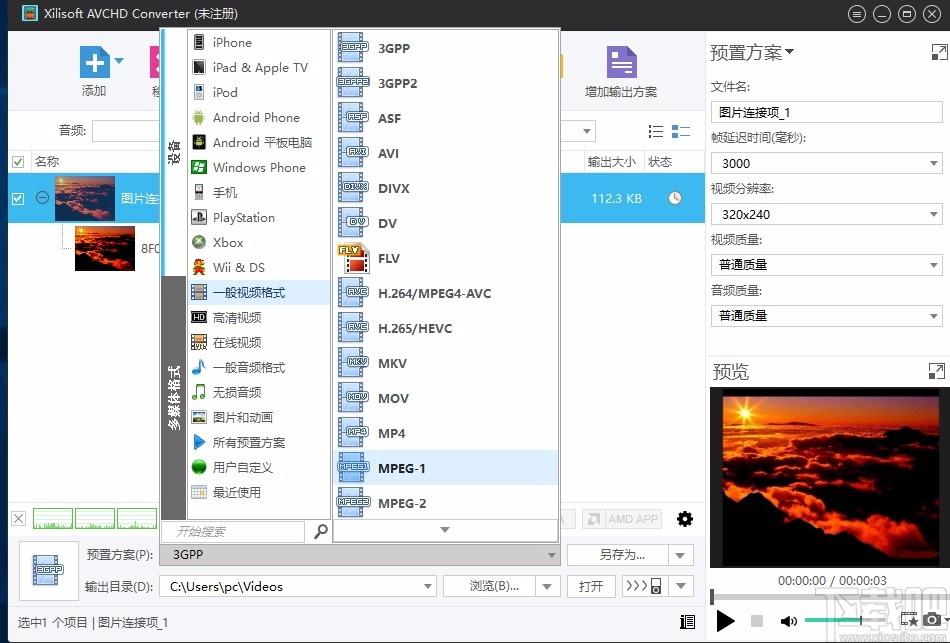Click the user-defined green ball icon

[x=199, y=467]
